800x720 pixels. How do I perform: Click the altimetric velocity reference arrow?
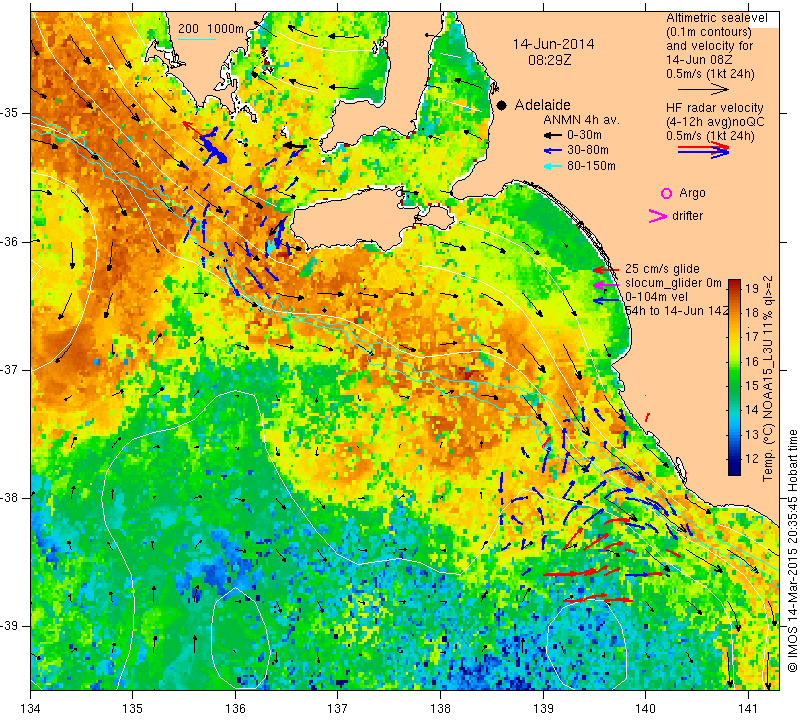704,89
